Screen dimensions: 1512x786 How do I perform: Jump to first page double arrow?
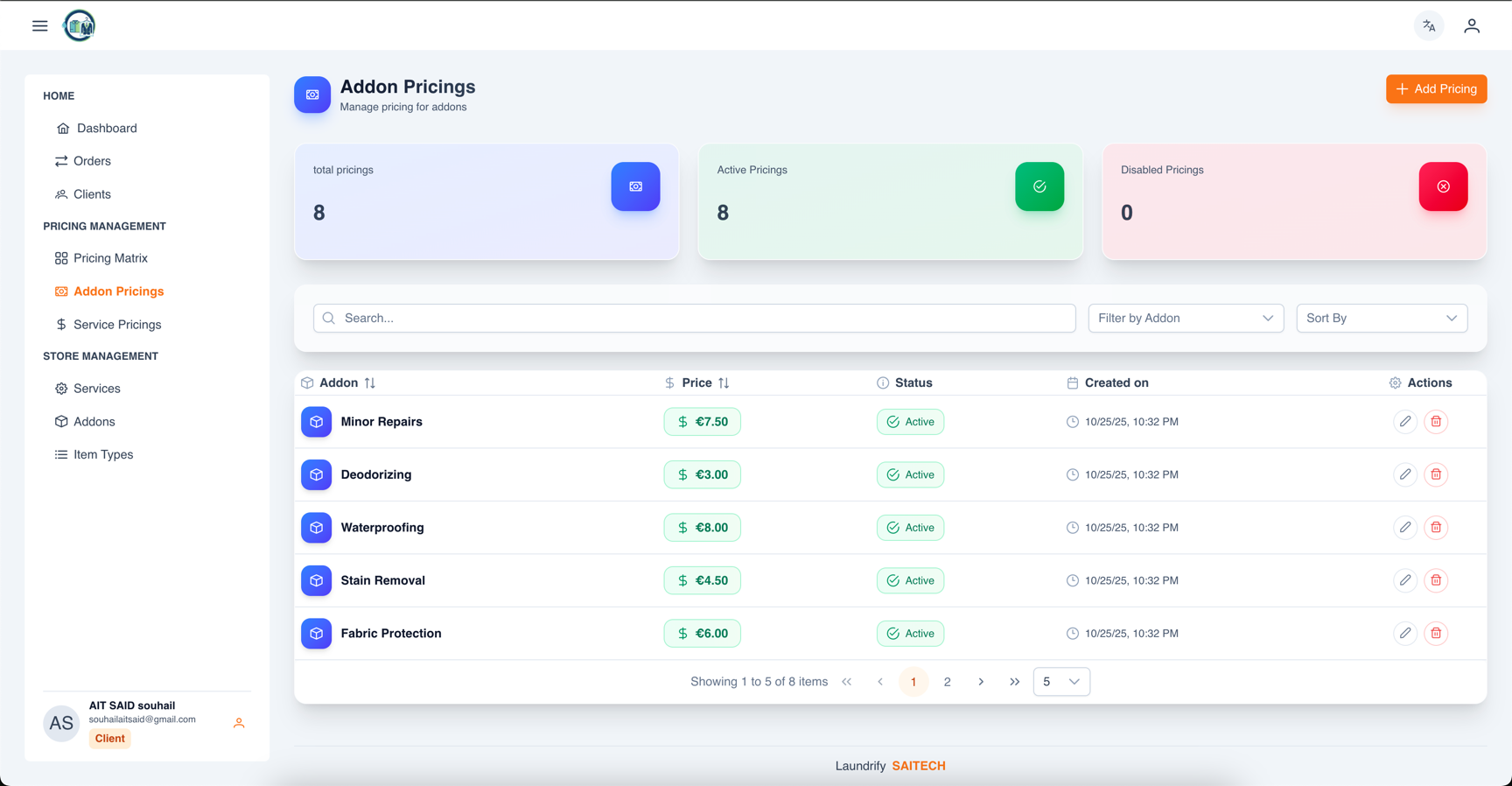[846, 682]
